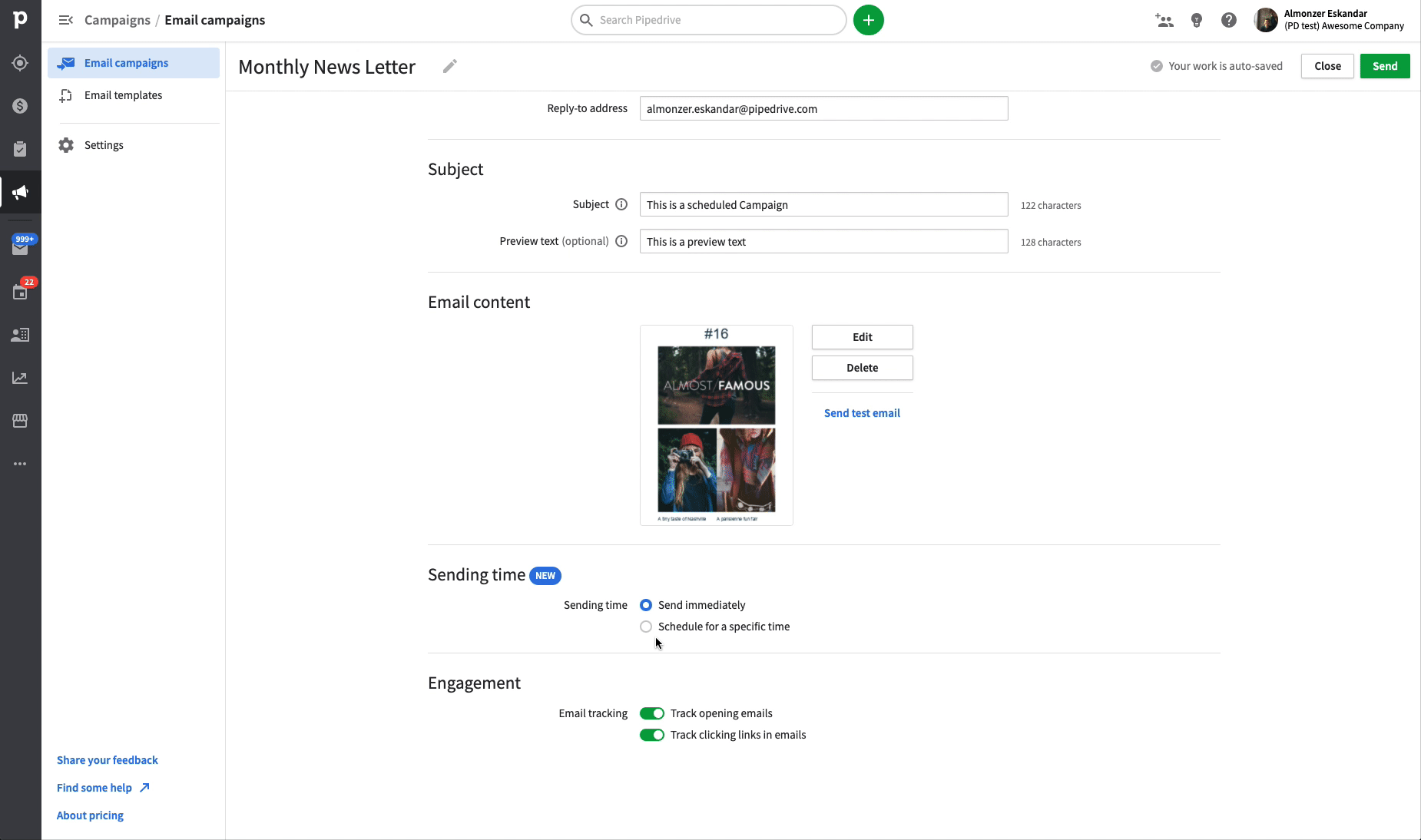1421x840 pixels.
Task: Open Leads from the target icon
Action: coord(20,63)
